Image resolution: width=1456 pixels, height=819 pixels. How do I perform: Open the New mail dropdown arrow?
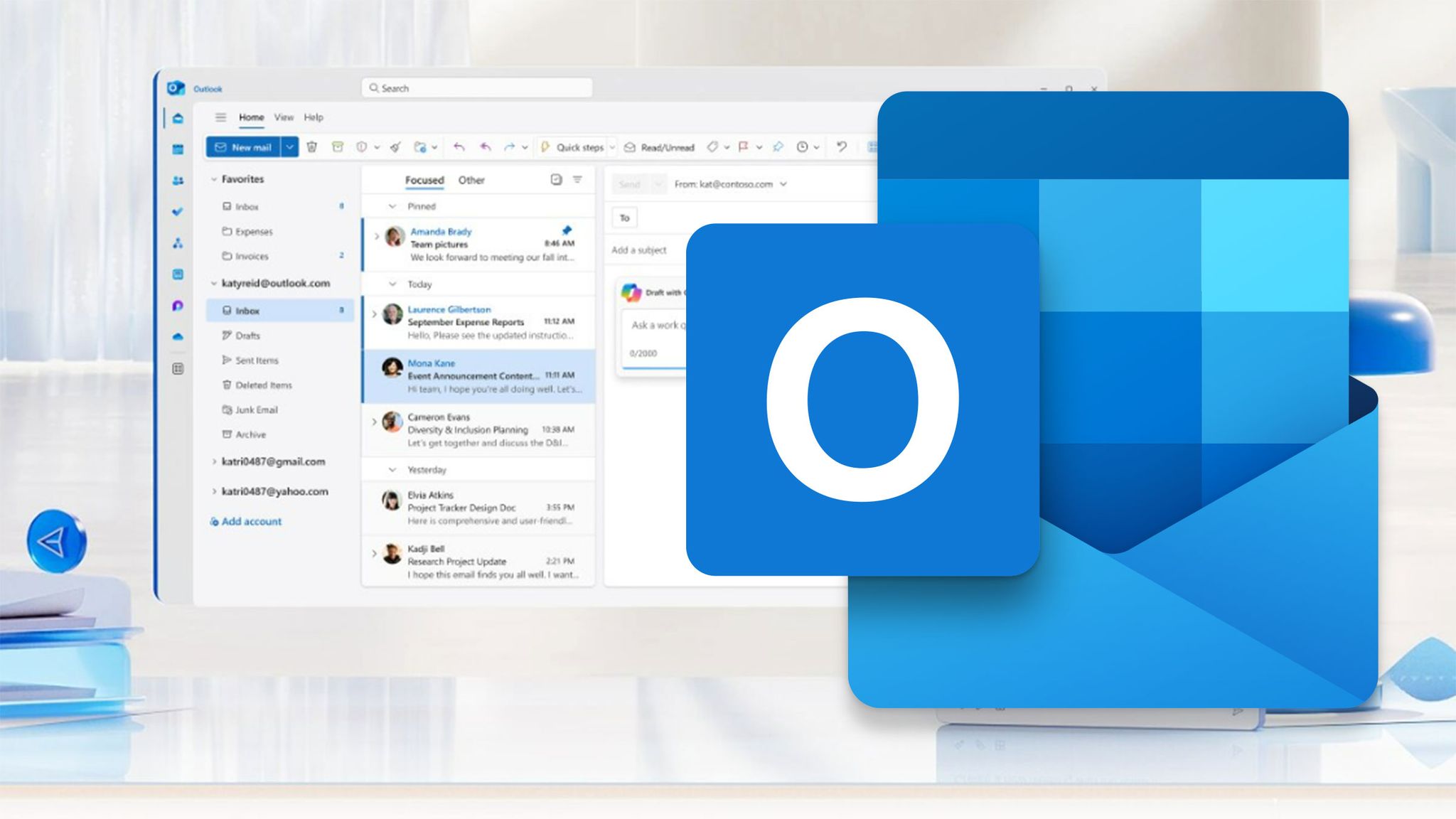click(289, 147)
